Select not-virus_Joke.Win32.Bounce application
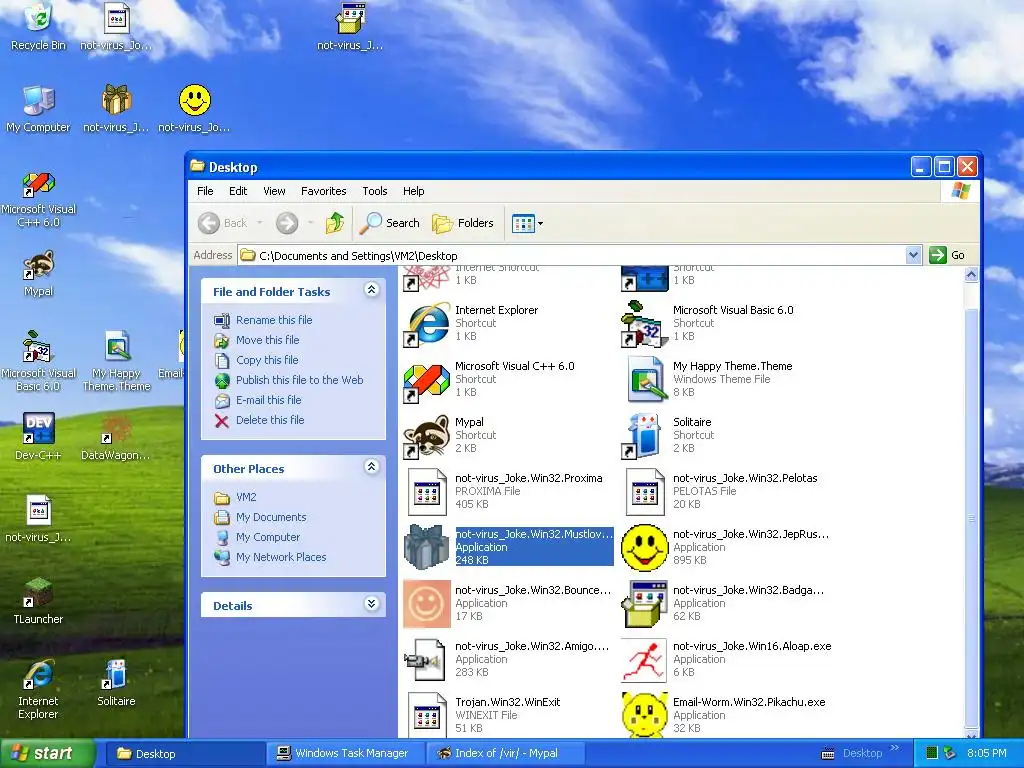The image size is (1024, 768). point(507,603)
